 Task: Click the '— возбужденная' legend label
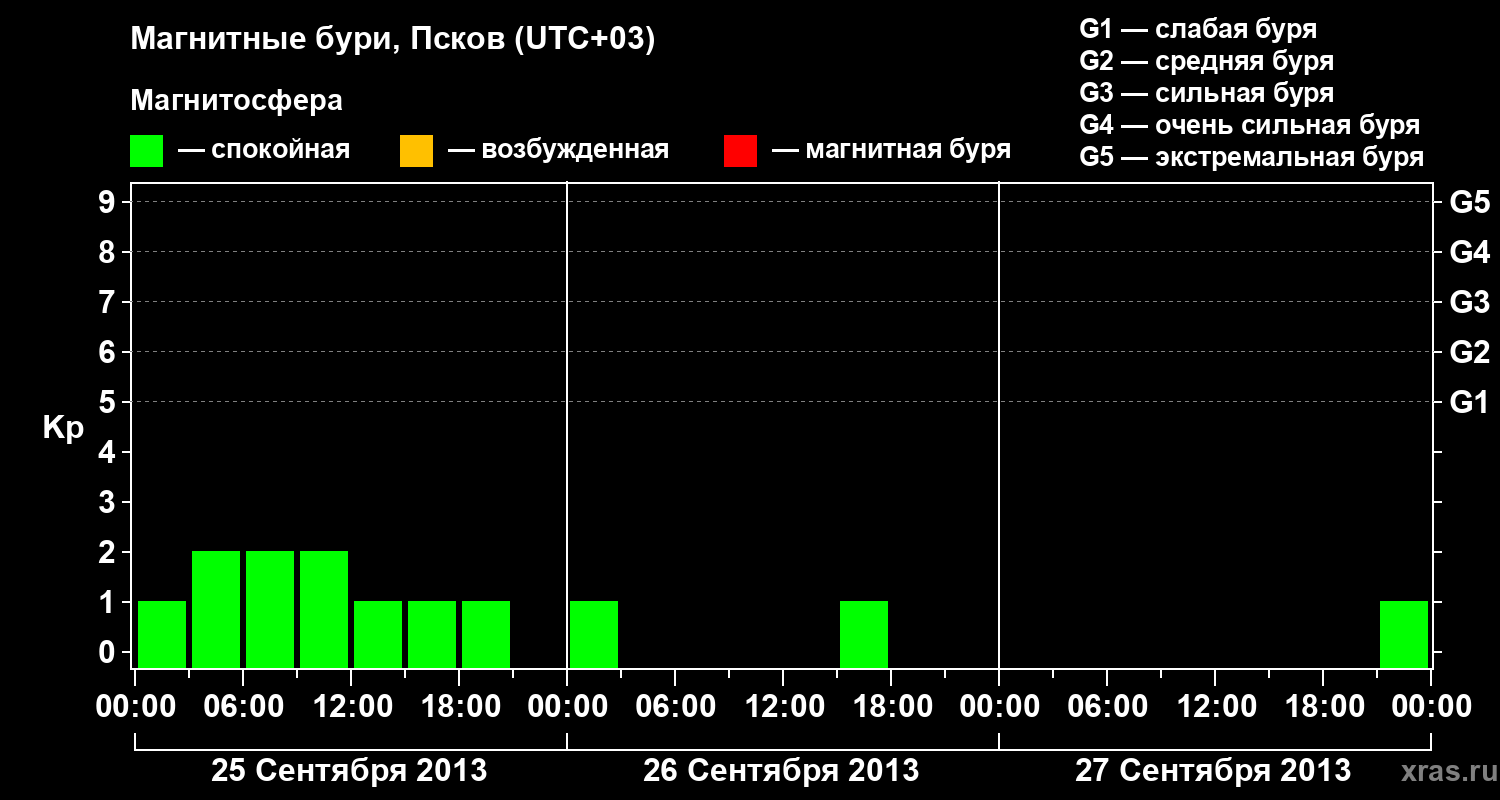tap(558, 150)
